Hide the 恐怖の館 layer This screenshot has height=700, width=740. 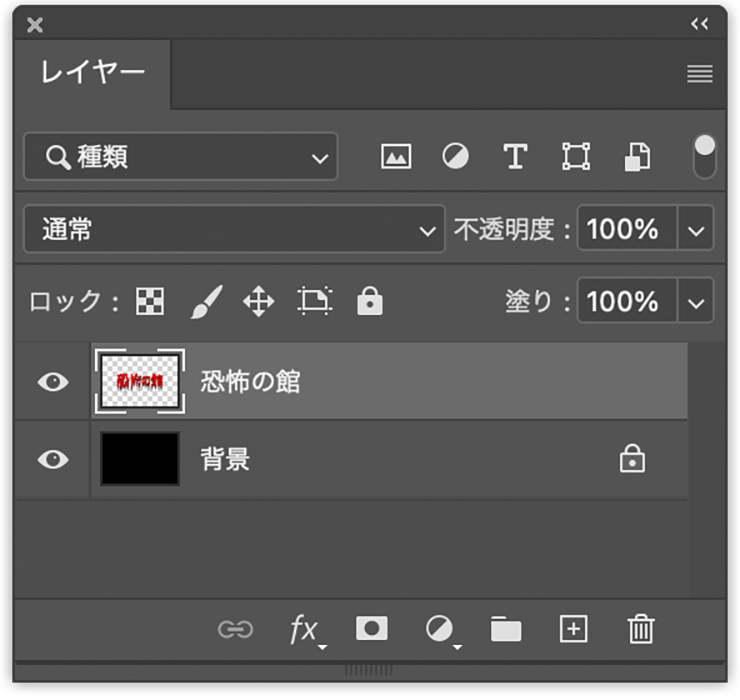point(53,382)
